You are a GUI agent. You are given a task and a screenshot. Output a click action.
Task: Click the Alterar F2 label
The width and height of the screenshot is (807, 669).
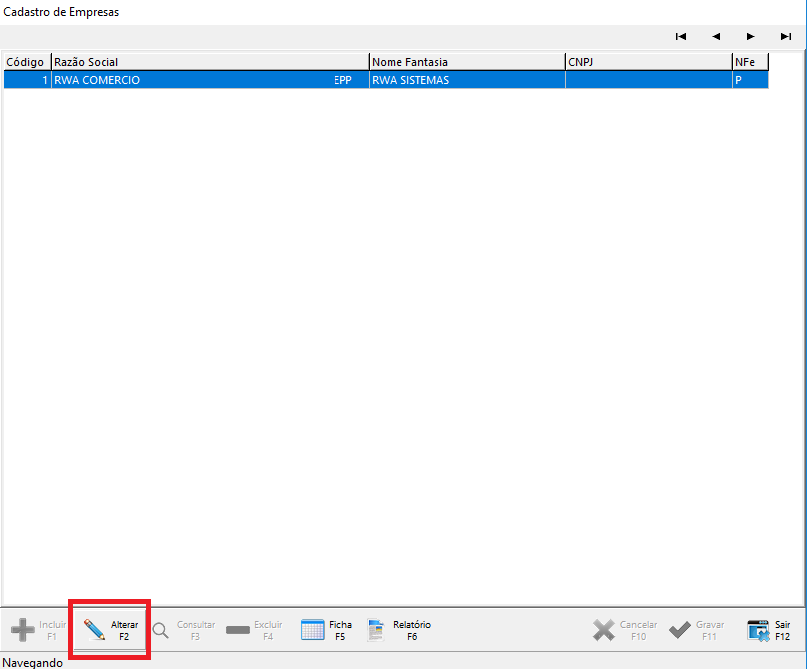(x=125, y=630)
